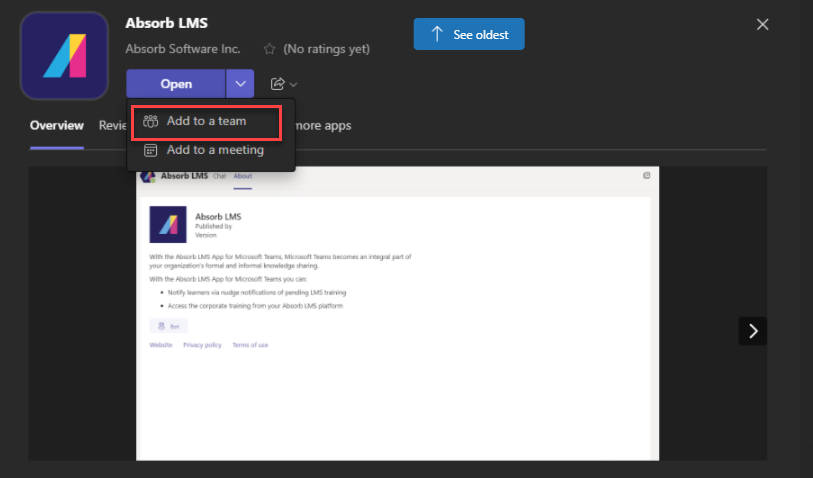The image size is (813, 478).
Task: Click the Privacy policy link in preview
Action: point(201,345)
